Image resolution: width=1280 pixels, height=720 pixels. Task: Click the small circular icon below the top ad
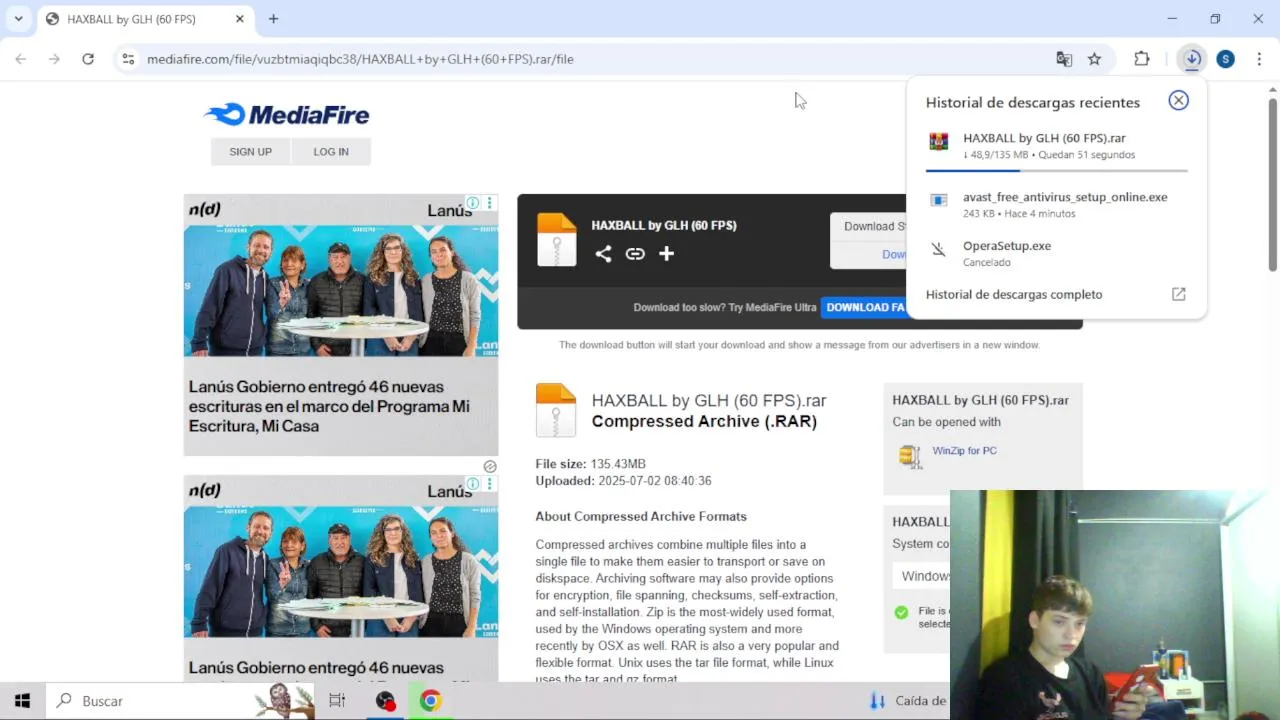tap(490, 466)
